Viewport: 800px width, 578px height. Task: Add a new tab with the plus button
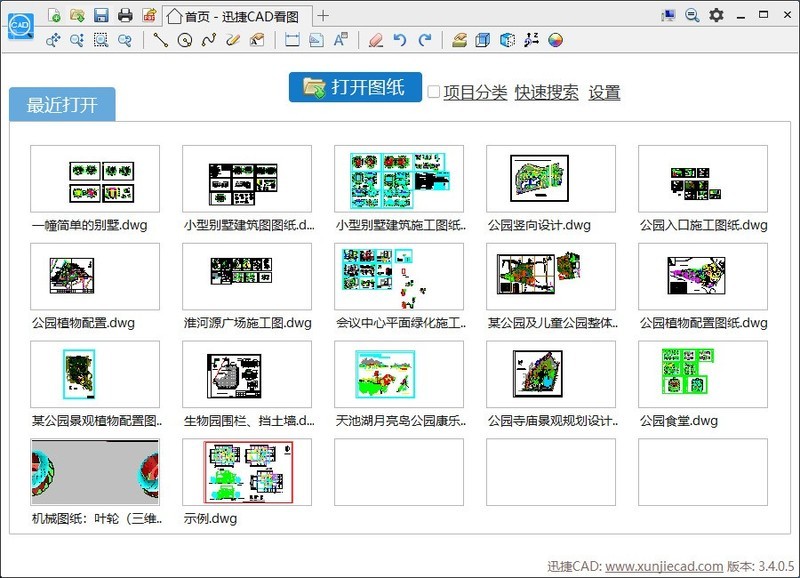tap(322, 16)
